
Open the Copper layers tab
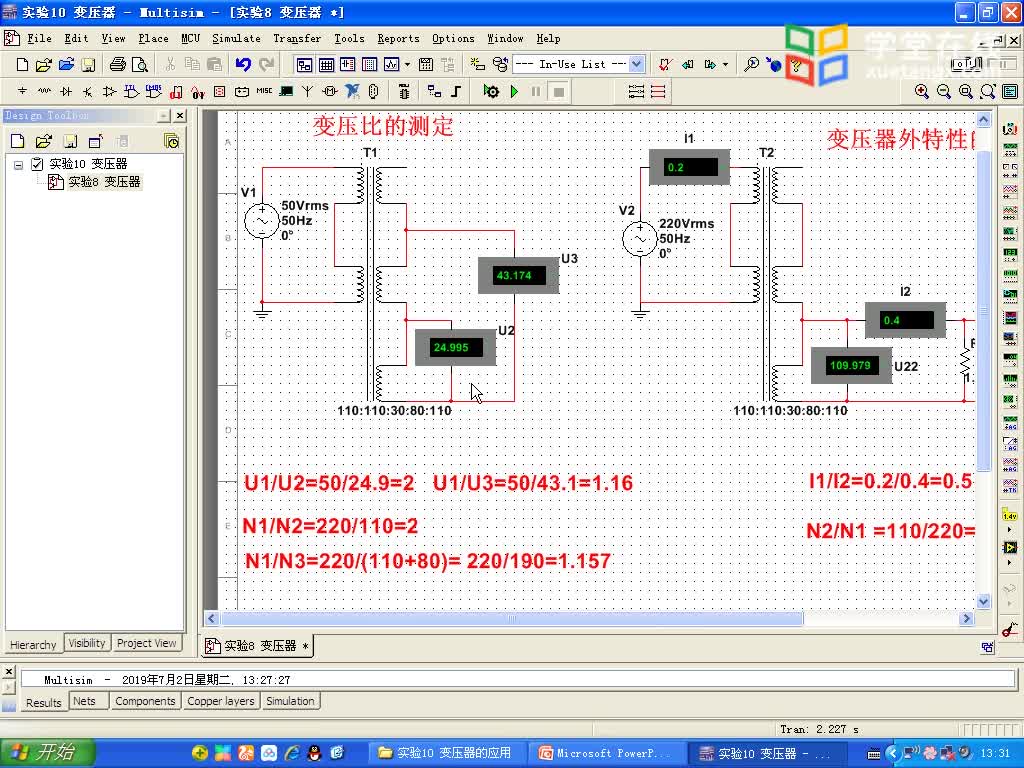point(221,701)
